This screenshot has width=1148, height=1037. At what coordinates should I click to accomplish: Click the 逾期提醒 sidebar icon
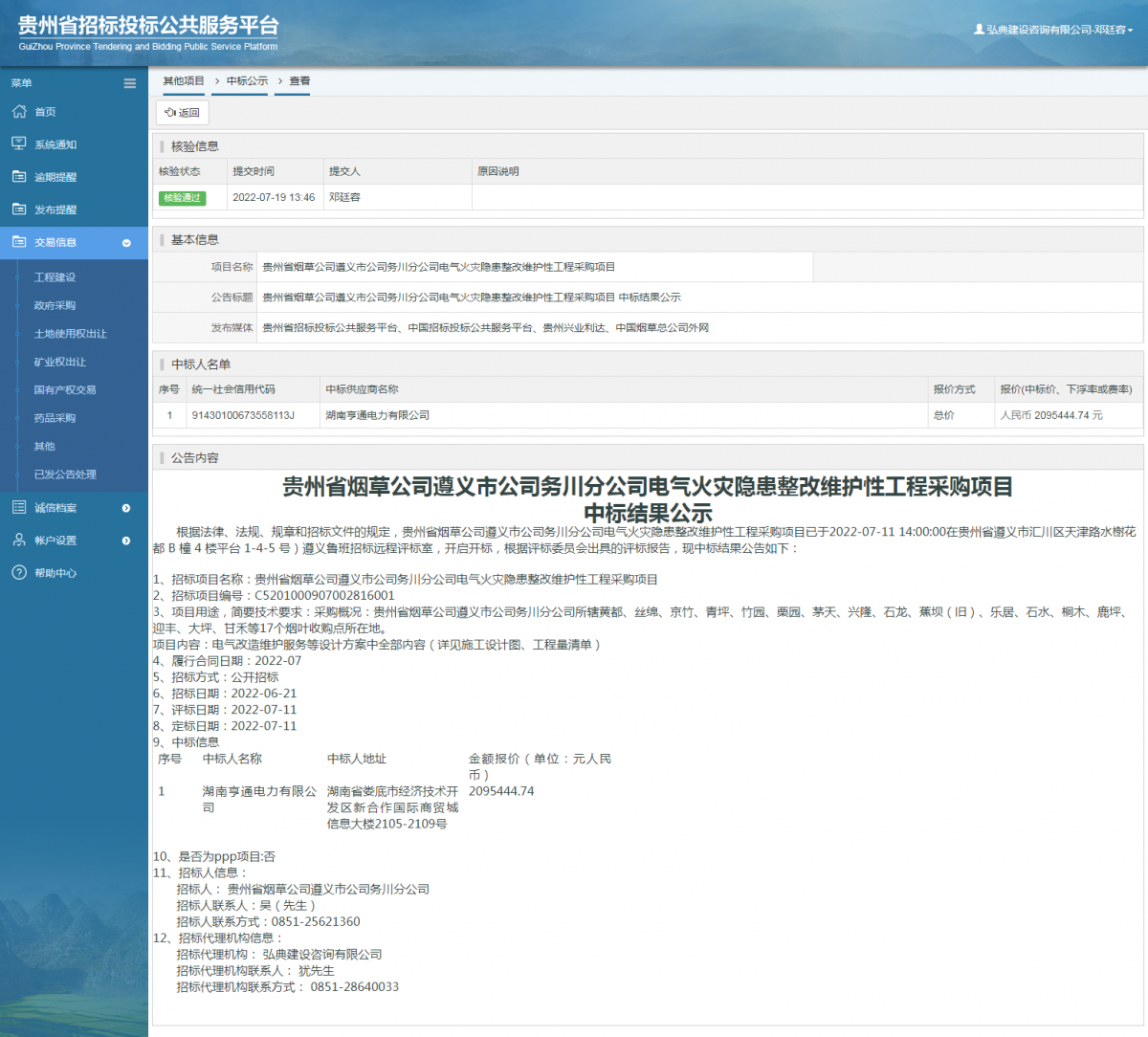pos(19,177)
